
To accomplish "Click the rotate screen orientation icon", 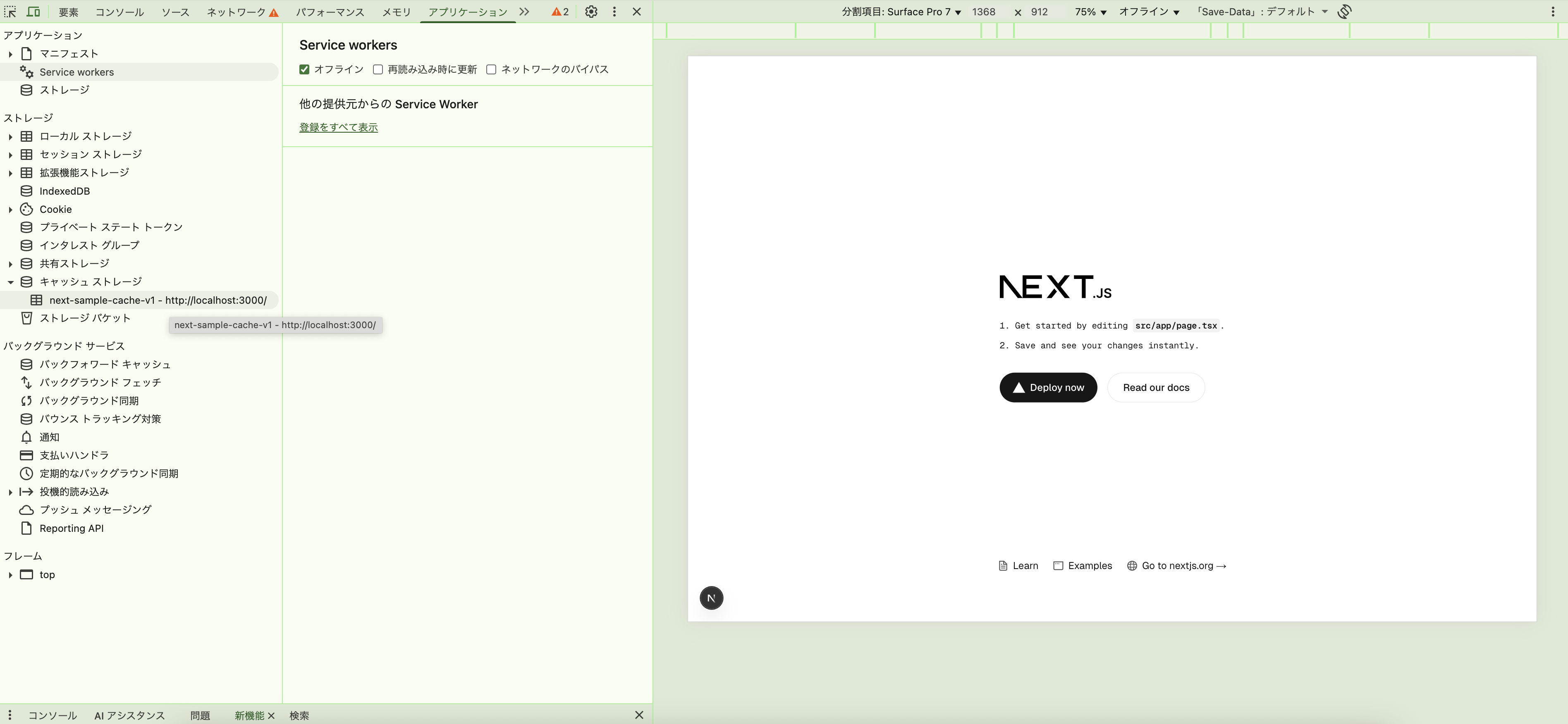I will click(1345, 12).
